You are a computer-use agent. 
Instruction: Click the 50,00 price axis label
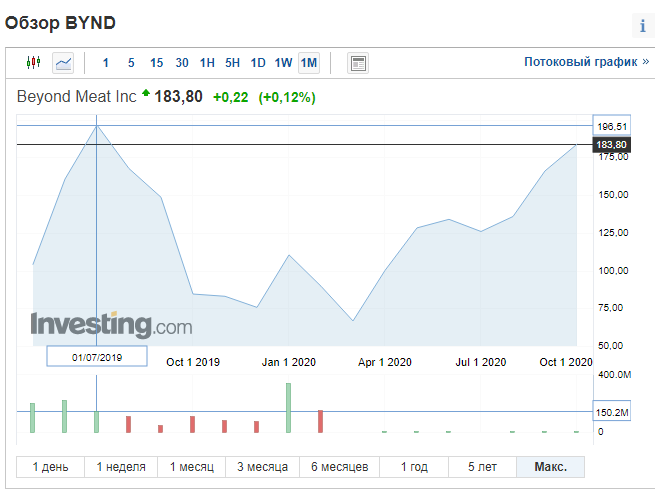coord(610,346)
